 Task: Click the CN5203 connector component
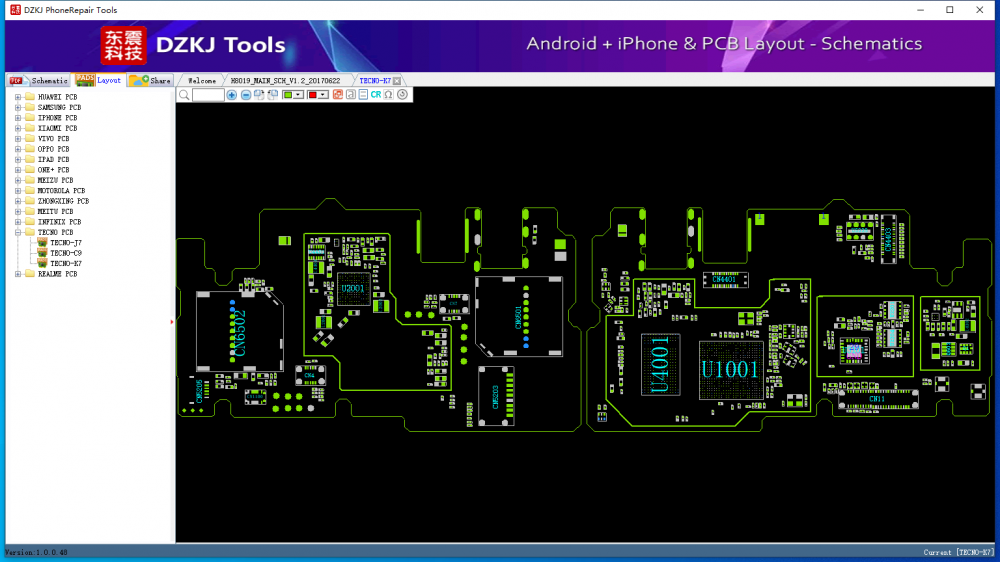tap(496, 396)
